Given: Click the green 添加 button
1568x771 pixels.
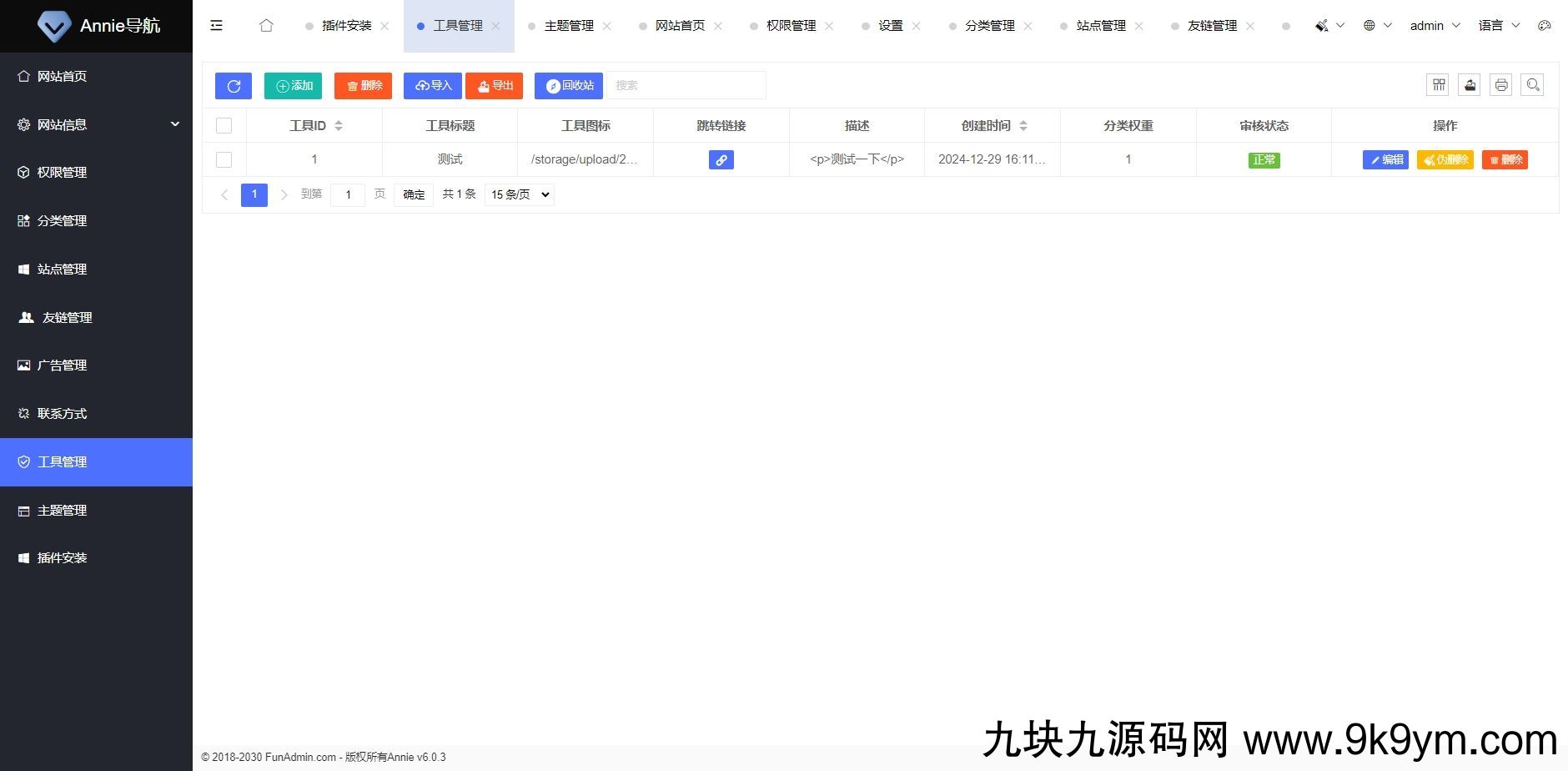Looking at the screenshot, I should (293, 85).
